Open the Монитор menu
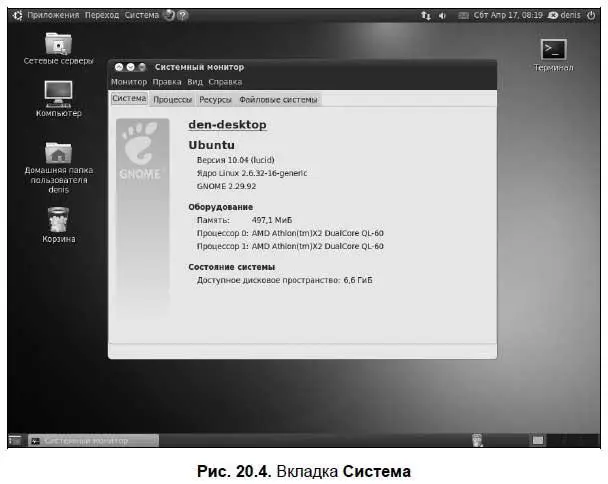This screenshot has width=608, height=484. click(129, 82)
